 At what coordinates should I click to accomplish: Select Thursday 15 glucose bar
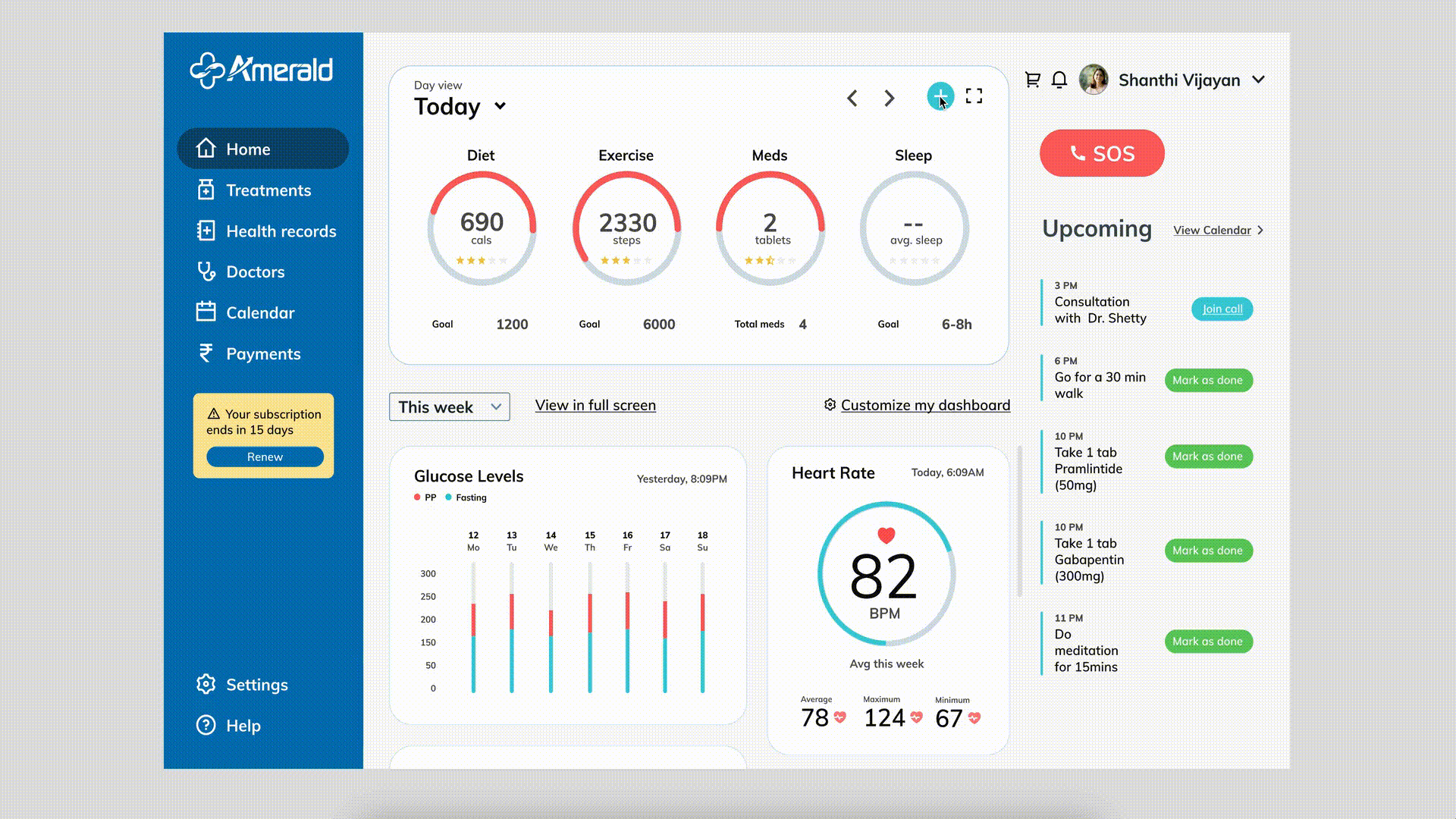click(590, 627)
